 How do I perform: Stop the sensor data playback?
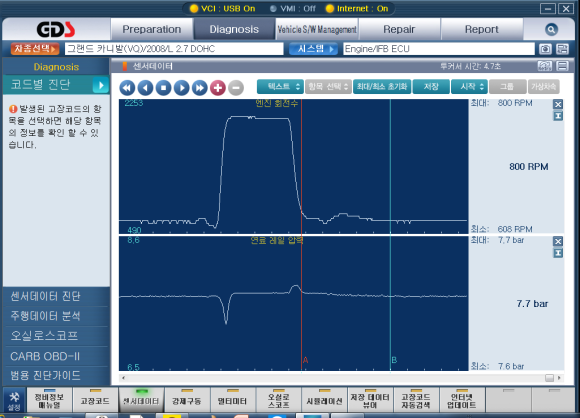click(163, 88)
